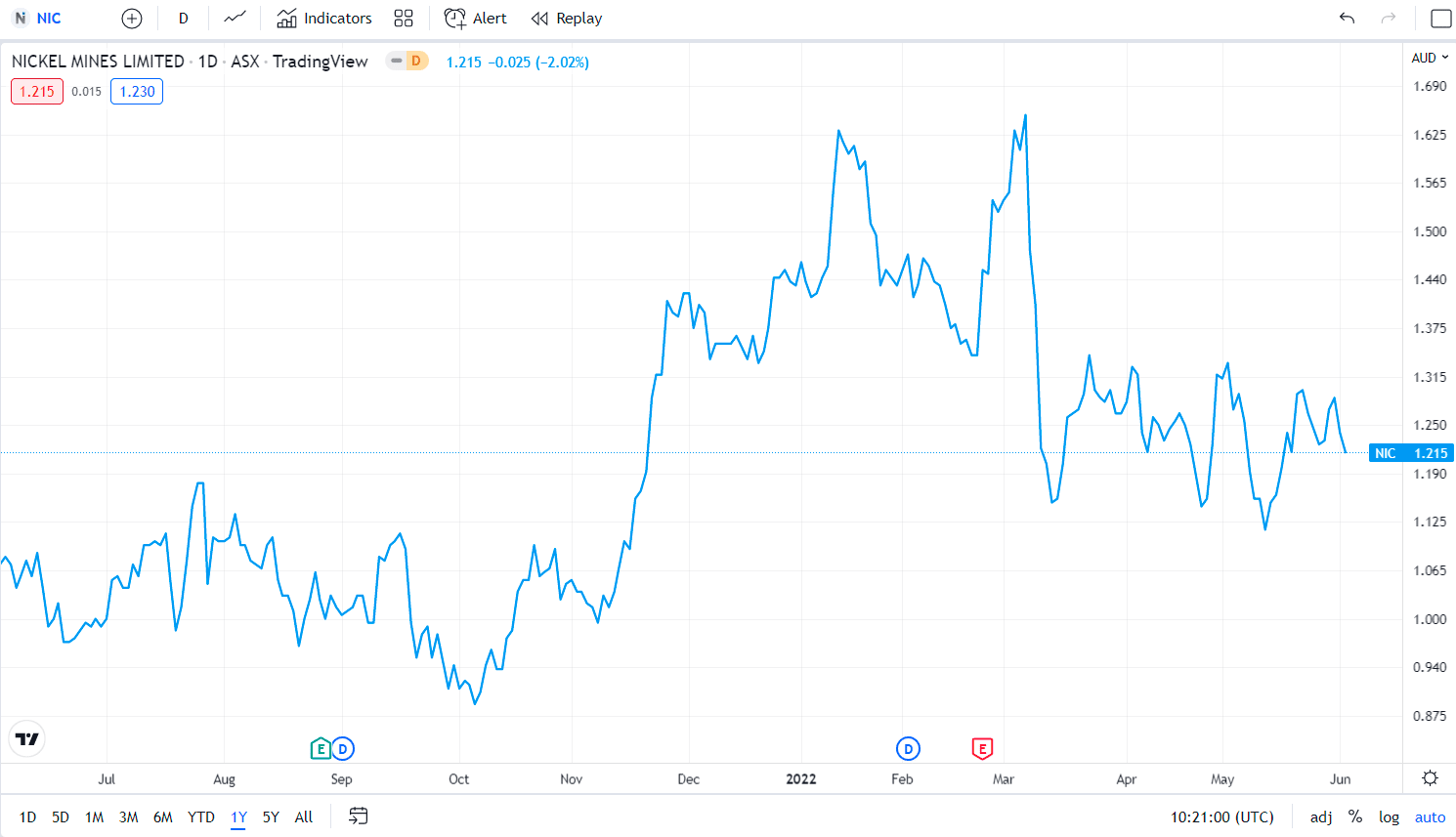This screenshot has width=1456, height=837.
Task: Select the YTD time range
Action: tap(201, 817)
